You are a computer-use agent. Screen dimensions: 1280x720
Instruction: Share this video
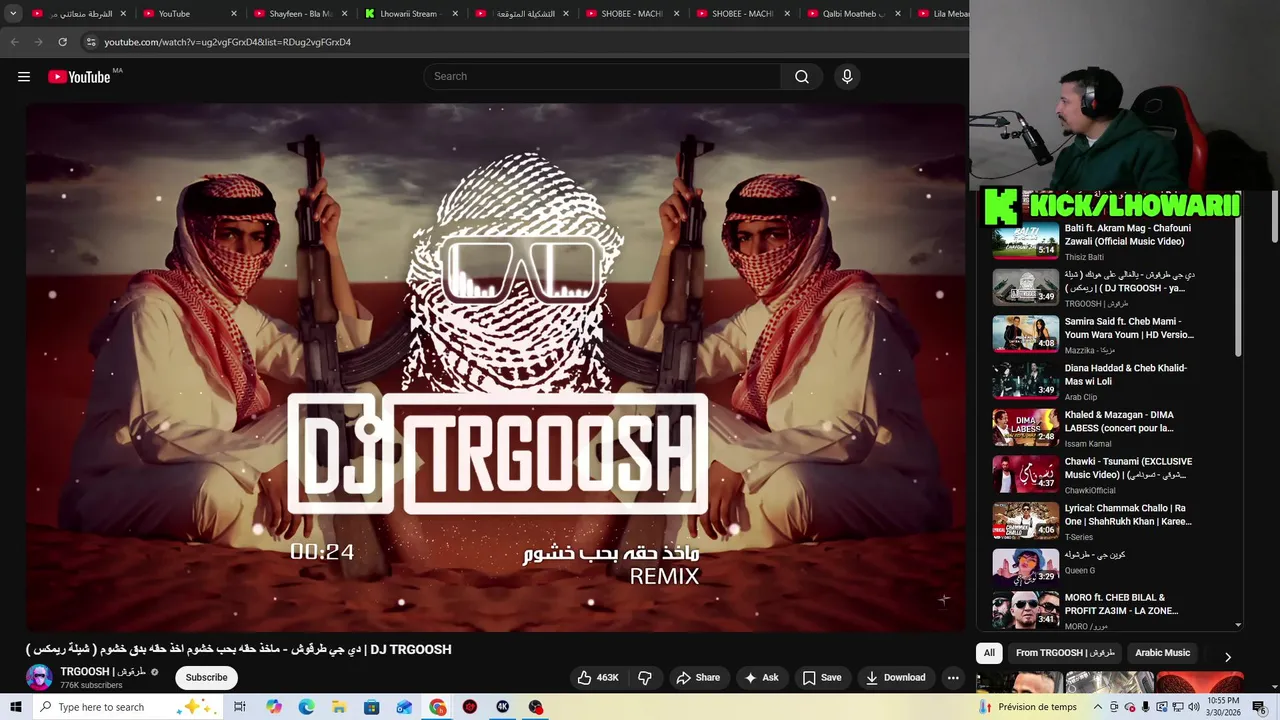(x=698, y=678)
